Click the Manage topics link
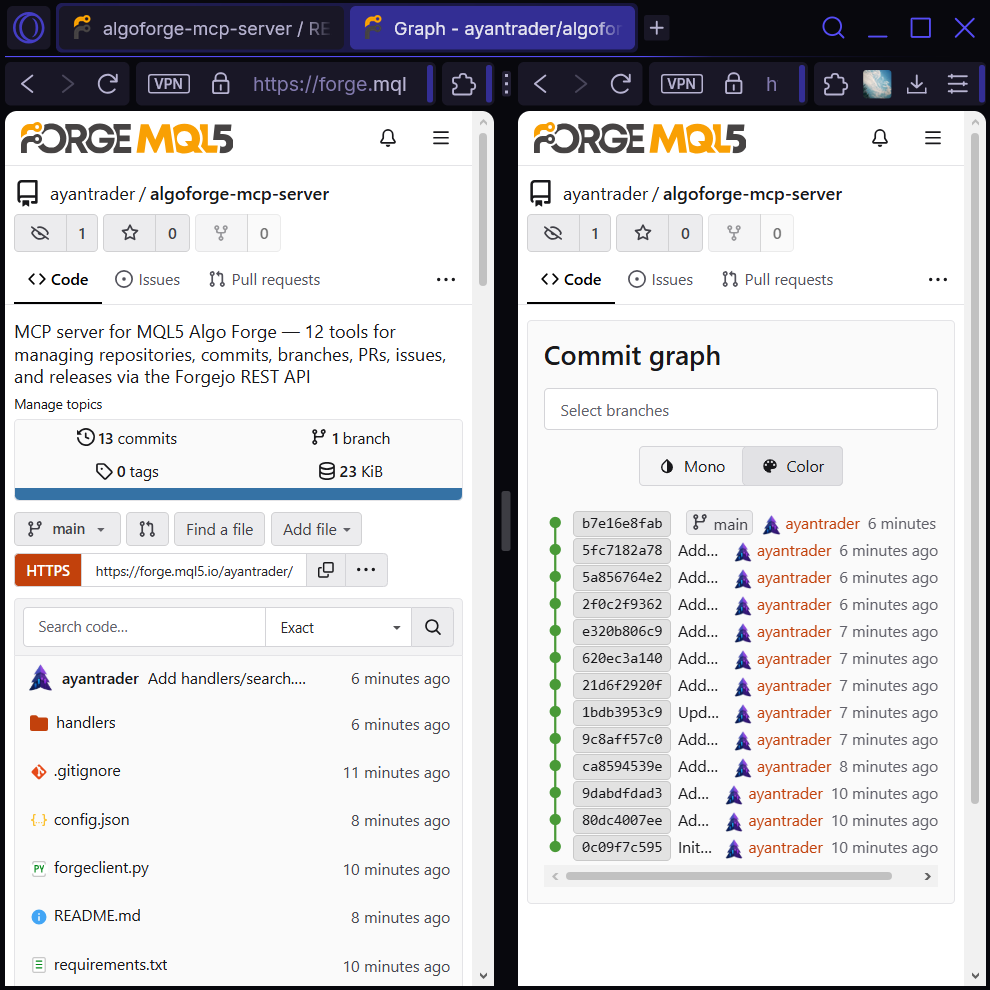The image size is (990, 990). pyautogui.click(x=58, y=404)
